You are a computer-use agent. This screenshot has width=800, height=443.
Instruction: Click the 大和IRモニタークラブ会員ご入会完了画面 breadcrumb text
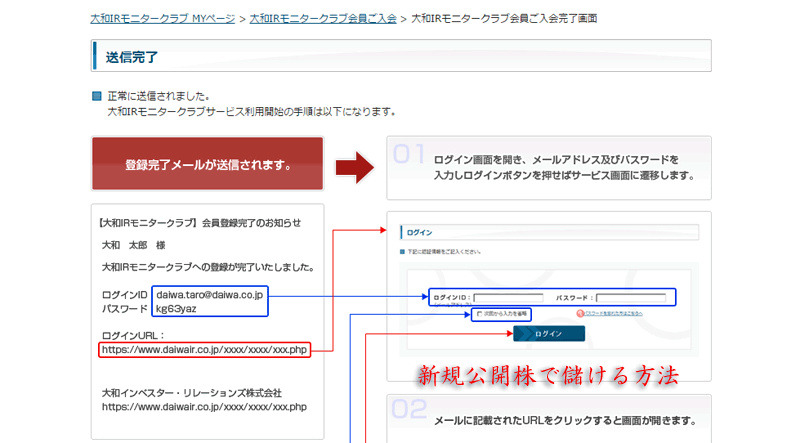[x=504, y=19]
